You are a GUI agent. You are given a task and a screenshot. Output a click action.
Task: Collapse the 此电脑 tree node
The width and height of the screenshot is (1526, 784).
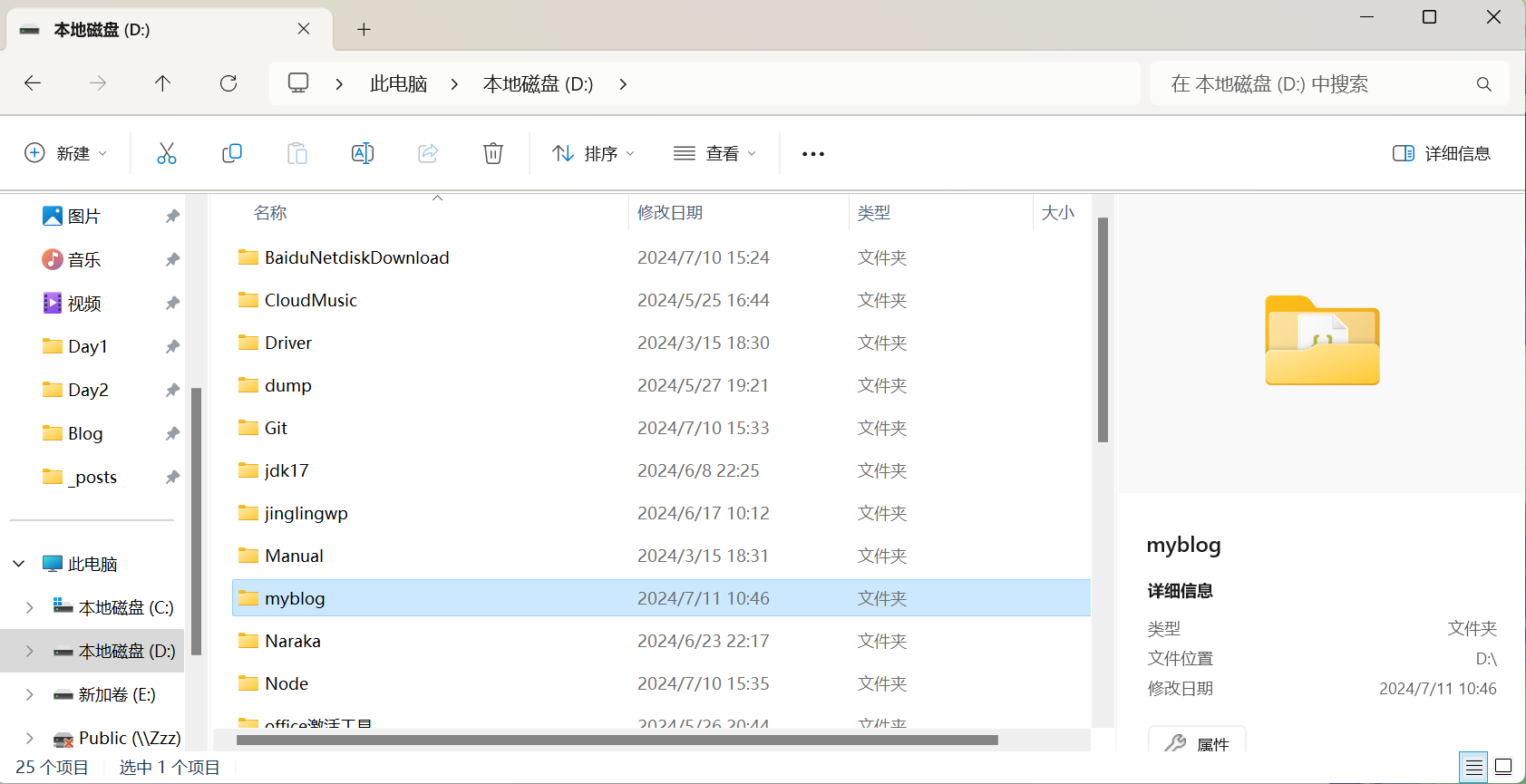pos(19,564)
